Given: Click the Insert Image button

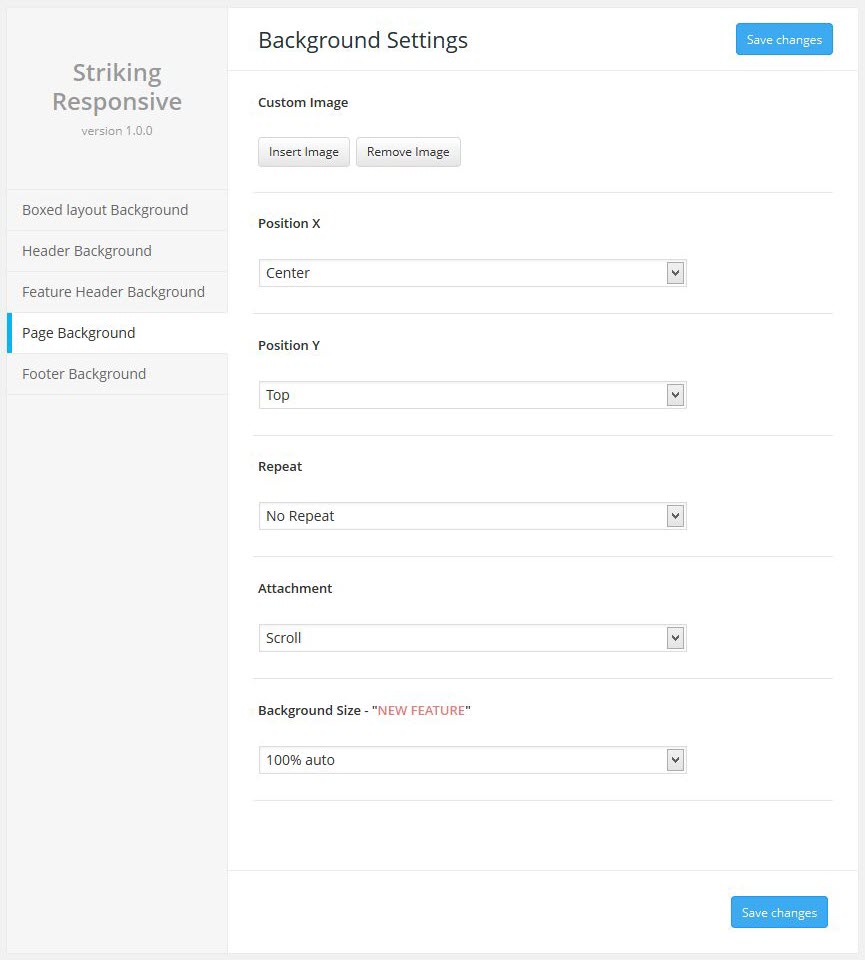Looking at the screenshot, I should [304, 152].
